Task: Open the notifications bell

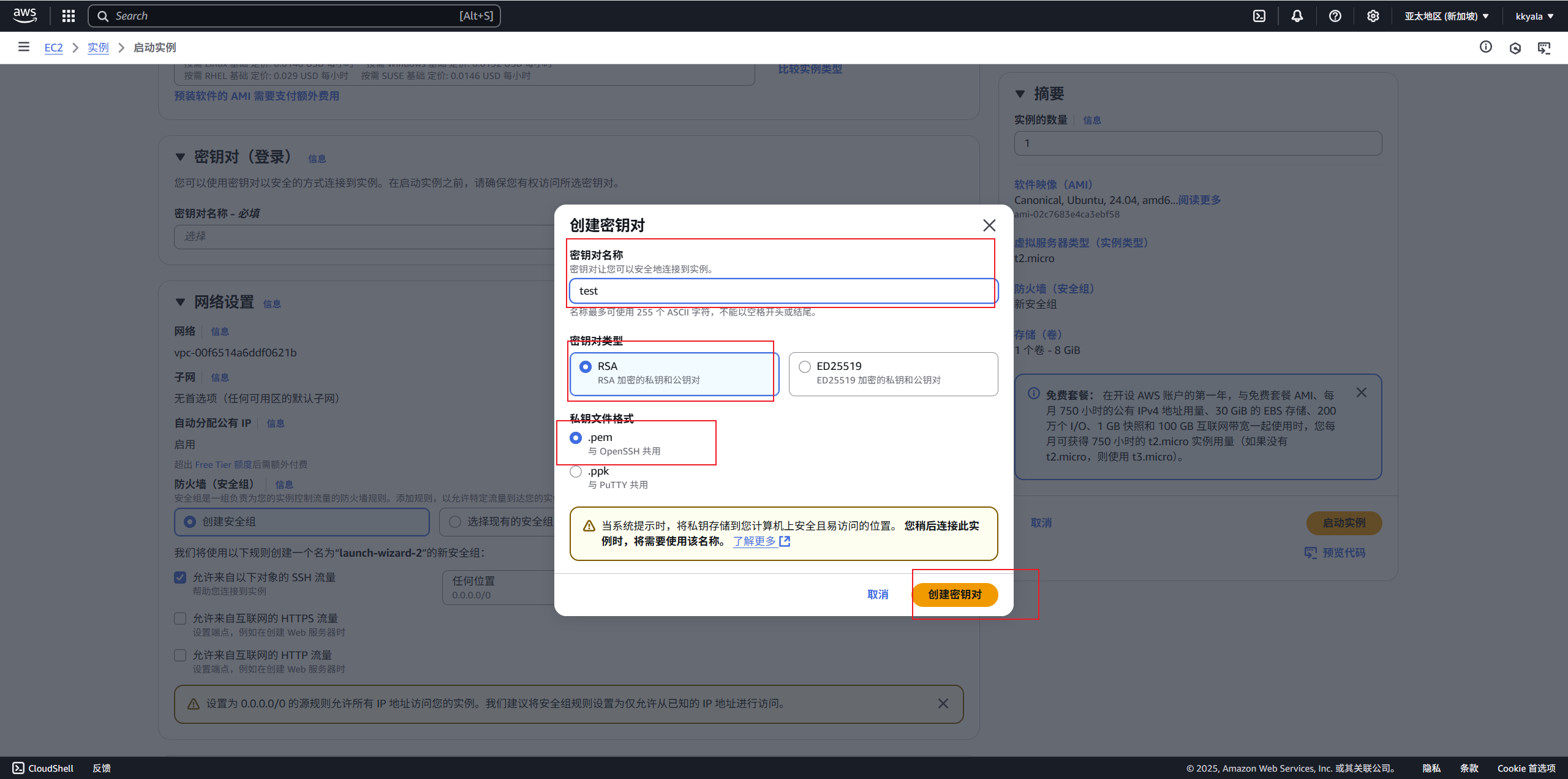Action: coord(1297,16)
